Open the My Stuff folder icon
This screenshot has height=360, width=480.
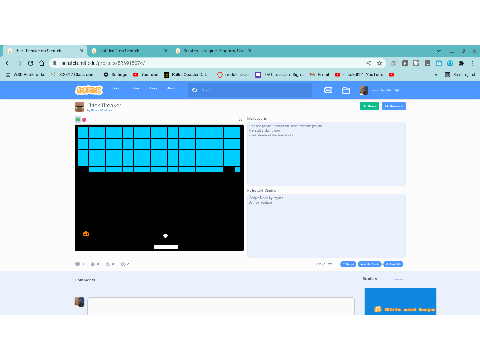[346, 90]
